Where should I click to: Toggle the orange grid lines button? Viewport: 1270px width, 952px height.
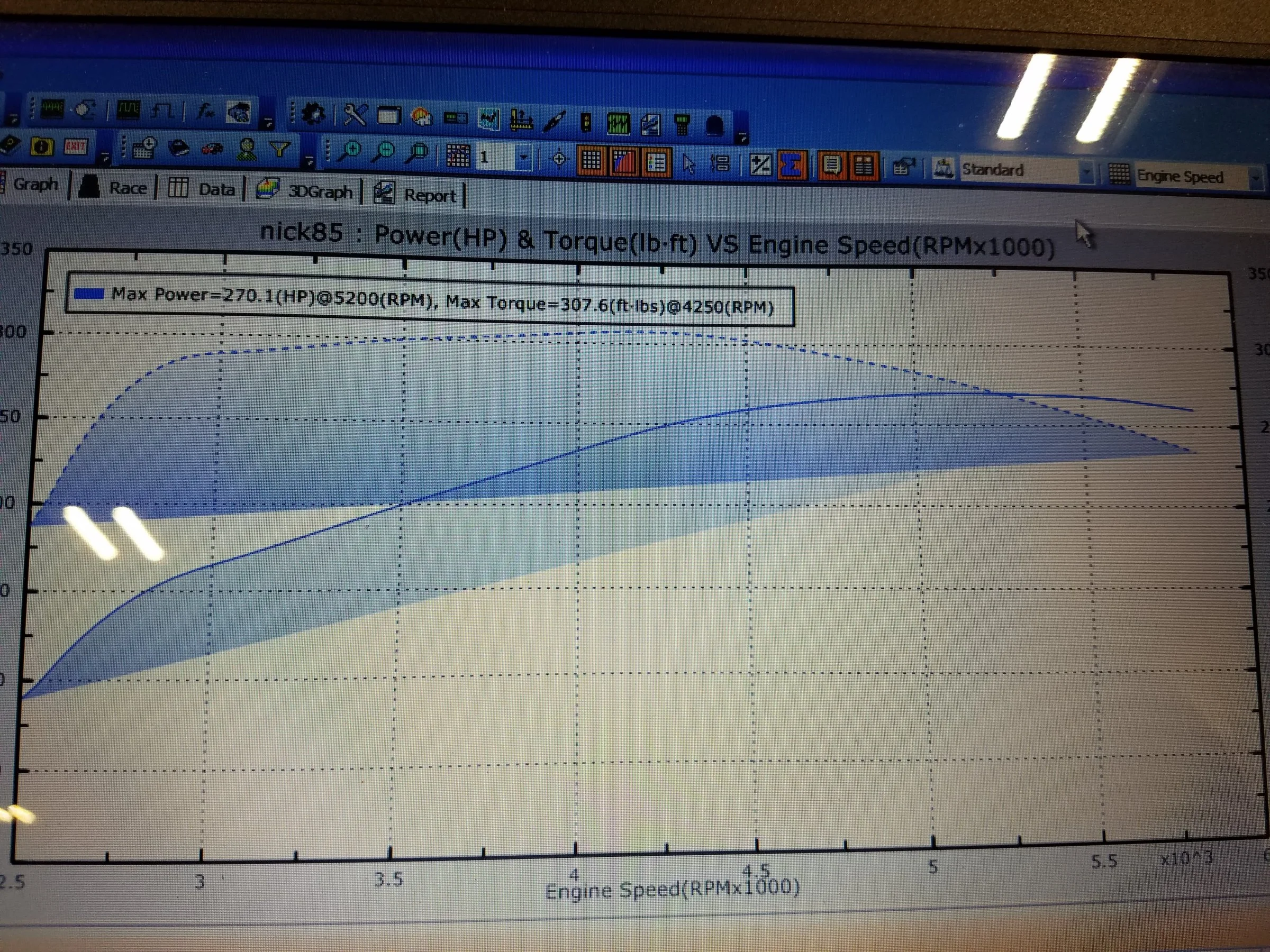point(592,161)
